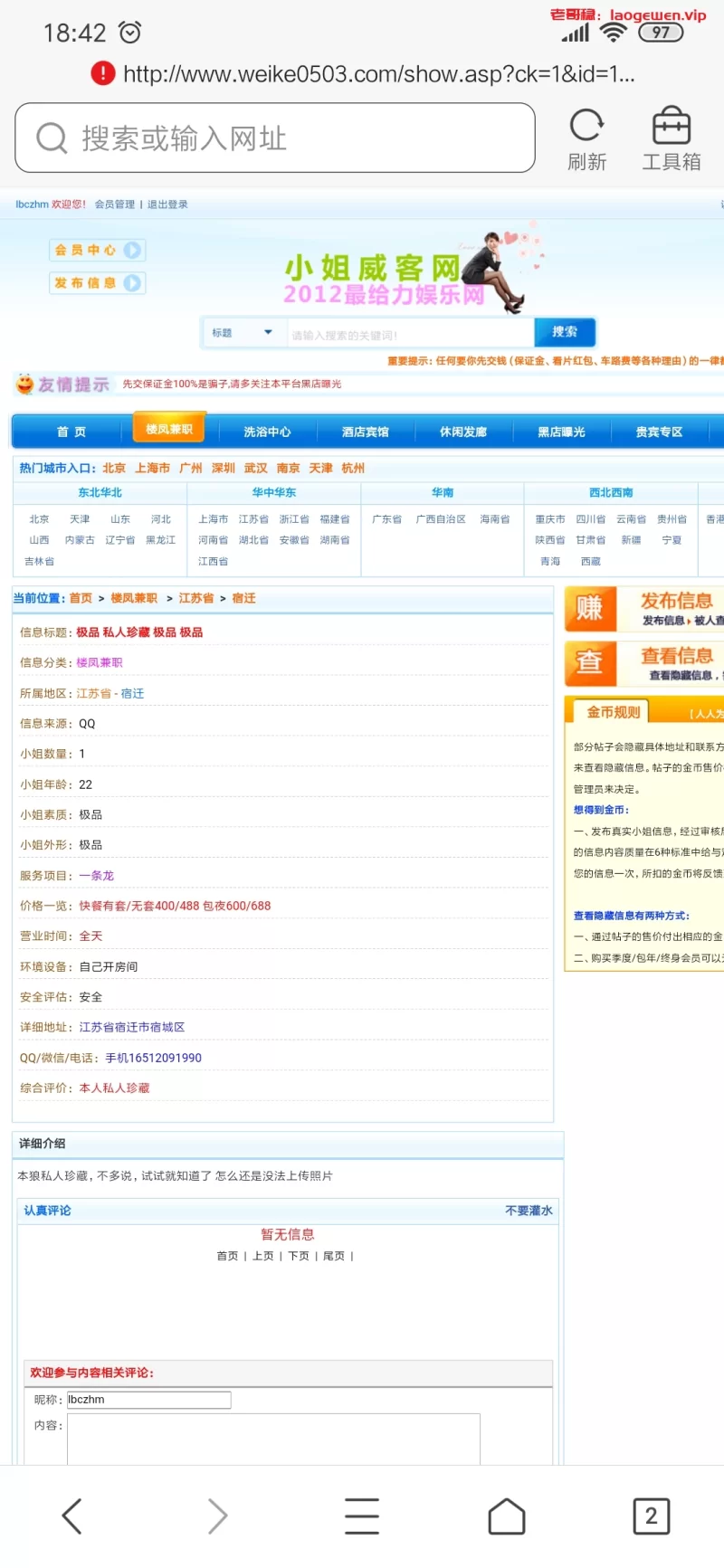The height and width of the screenshot is (1568, 724).
Task: Open the tab switcher showing 2 tabs
Action: tap(651, 1516)
